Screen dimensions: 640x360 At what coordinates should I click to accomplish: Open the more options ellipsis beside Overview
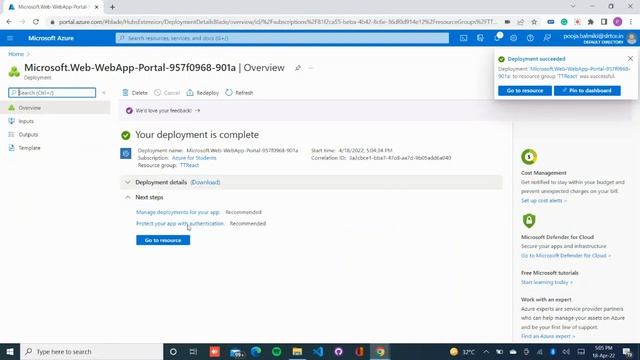click(311, 68)
